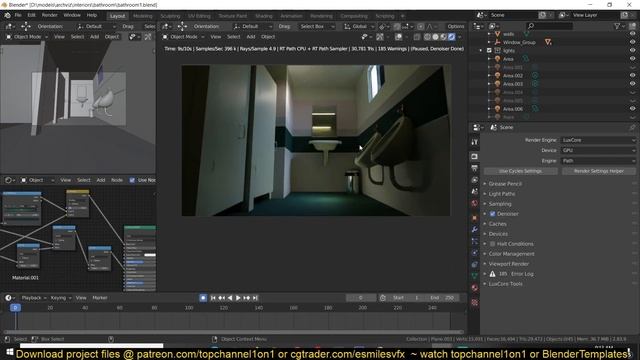This screenshot has width=640, height=360.
Task: Switch to the Modeling workspace tab
Action: [142, 16]
